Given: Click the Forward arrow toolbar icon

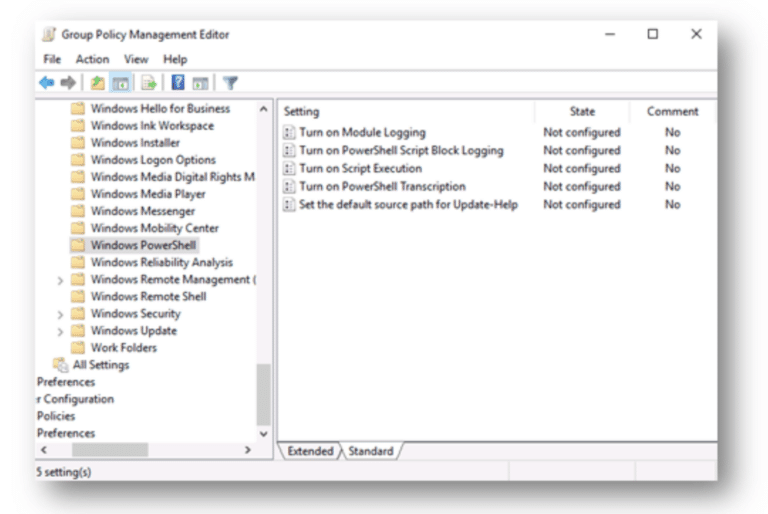Looking at the screenshot, I should (68, 83).
